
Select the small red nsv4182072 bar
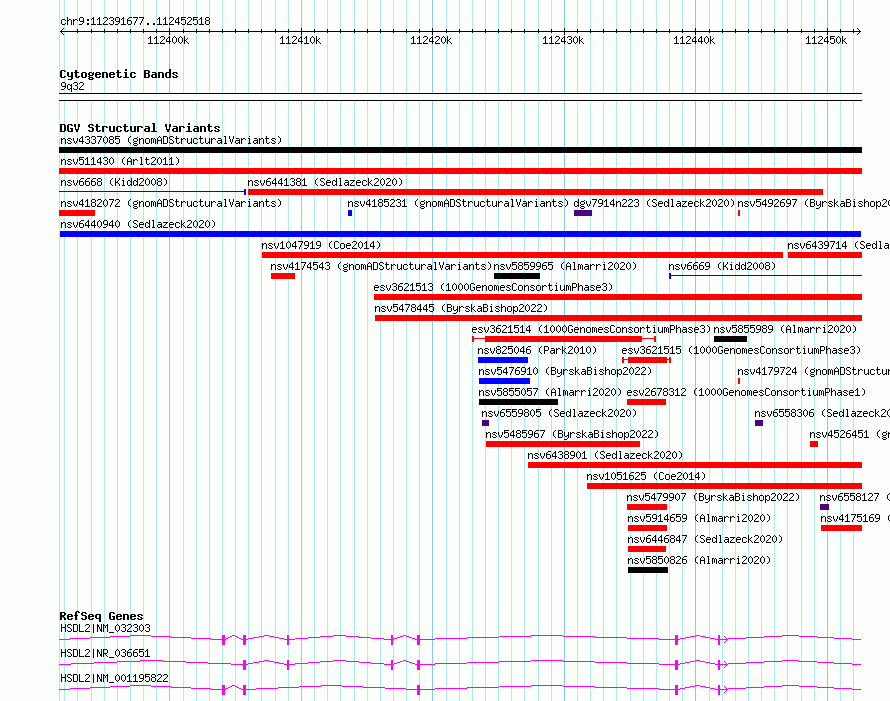(77, 213)
